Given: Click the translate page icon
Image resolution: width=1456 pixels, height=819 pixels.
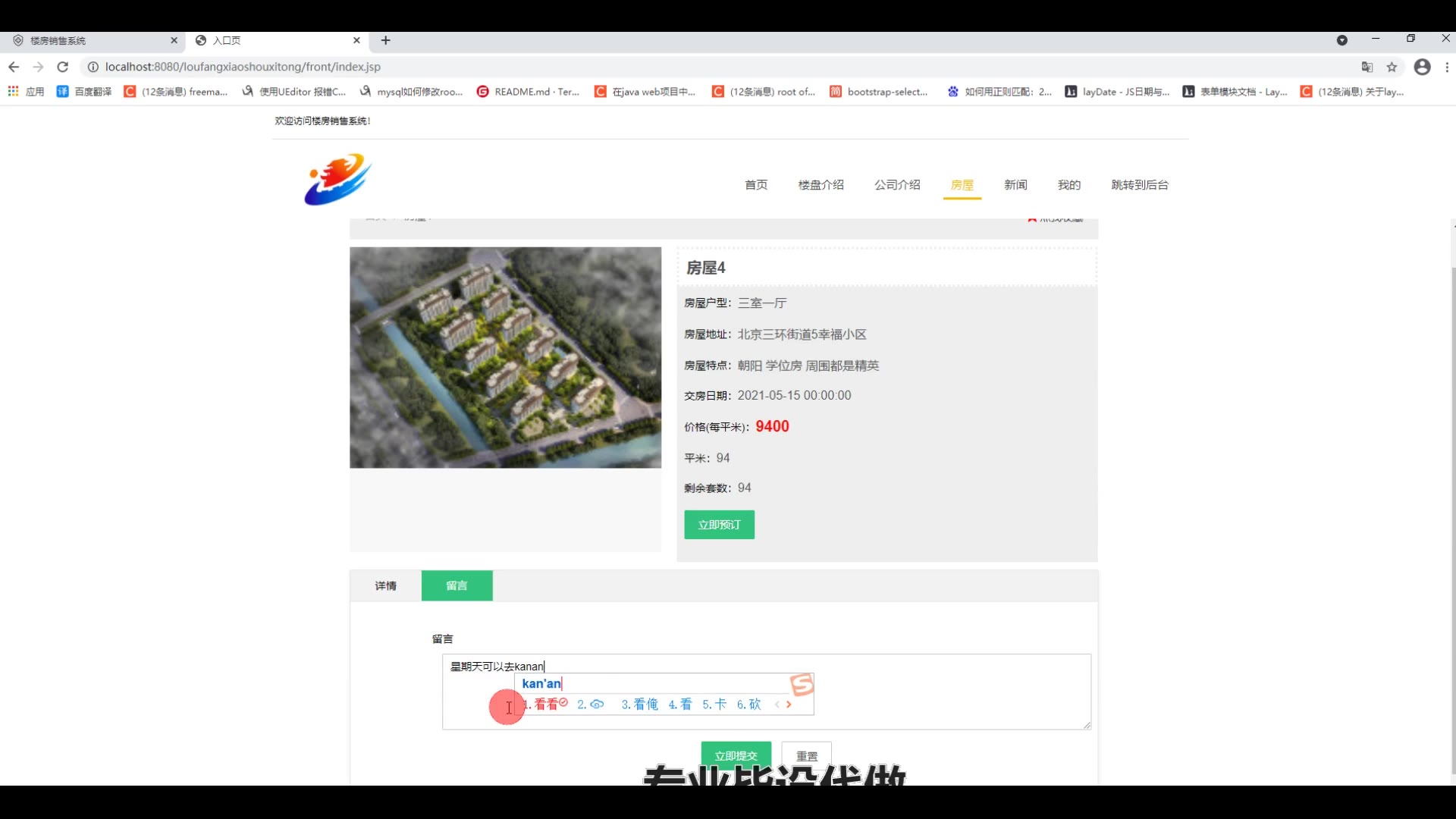Looking at the screenshot, I should click(x=1367, y=67).
